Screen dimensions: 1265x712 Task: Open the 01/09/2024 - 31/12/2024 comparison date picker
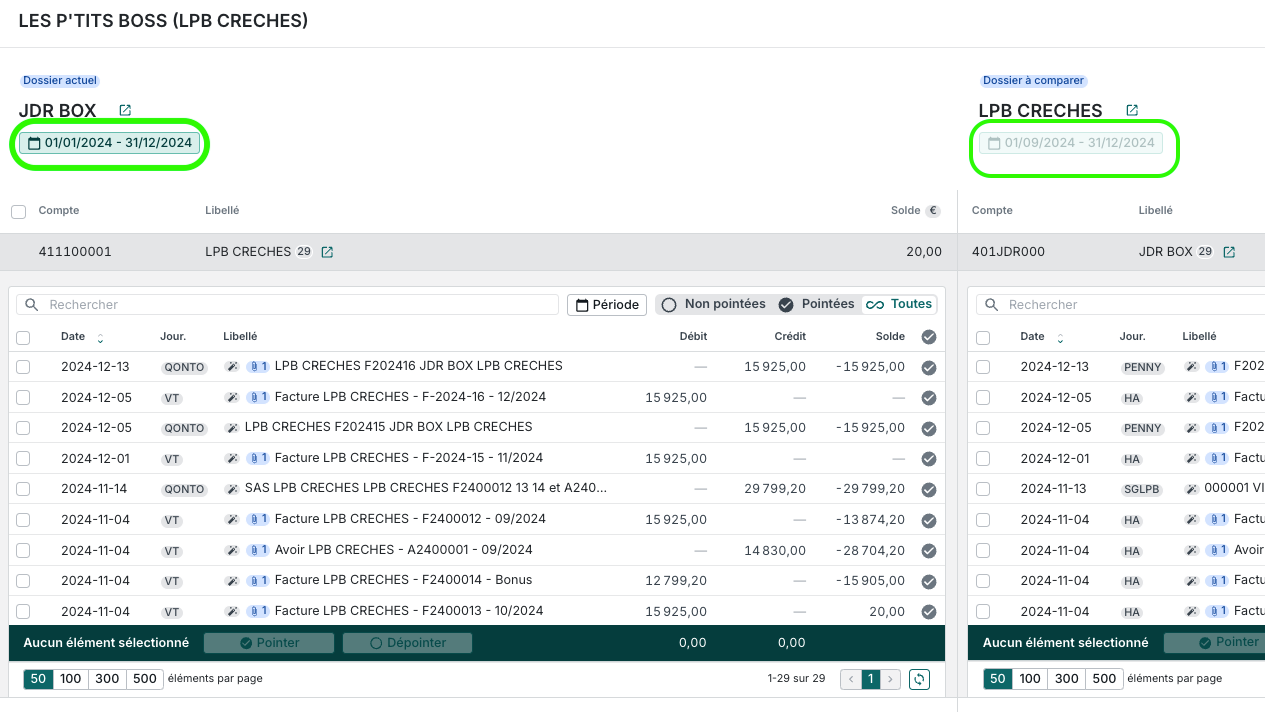(1071, 143)
